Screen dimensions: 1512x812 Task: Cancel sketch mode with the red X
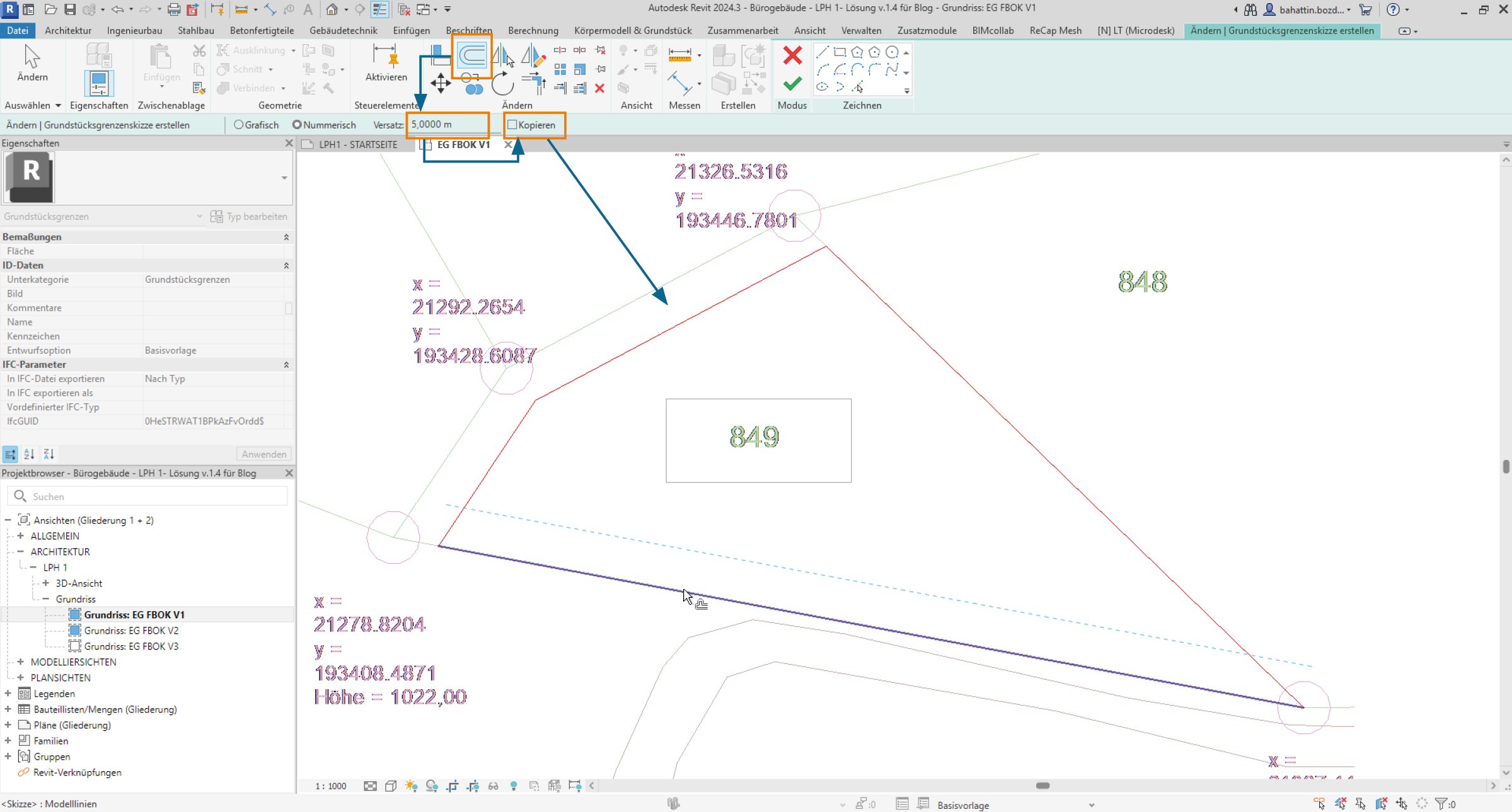coord(792,55)
